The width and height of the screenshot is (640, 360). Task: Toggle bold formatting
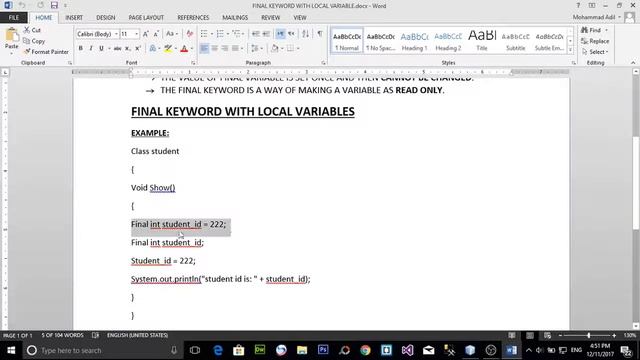81,48
